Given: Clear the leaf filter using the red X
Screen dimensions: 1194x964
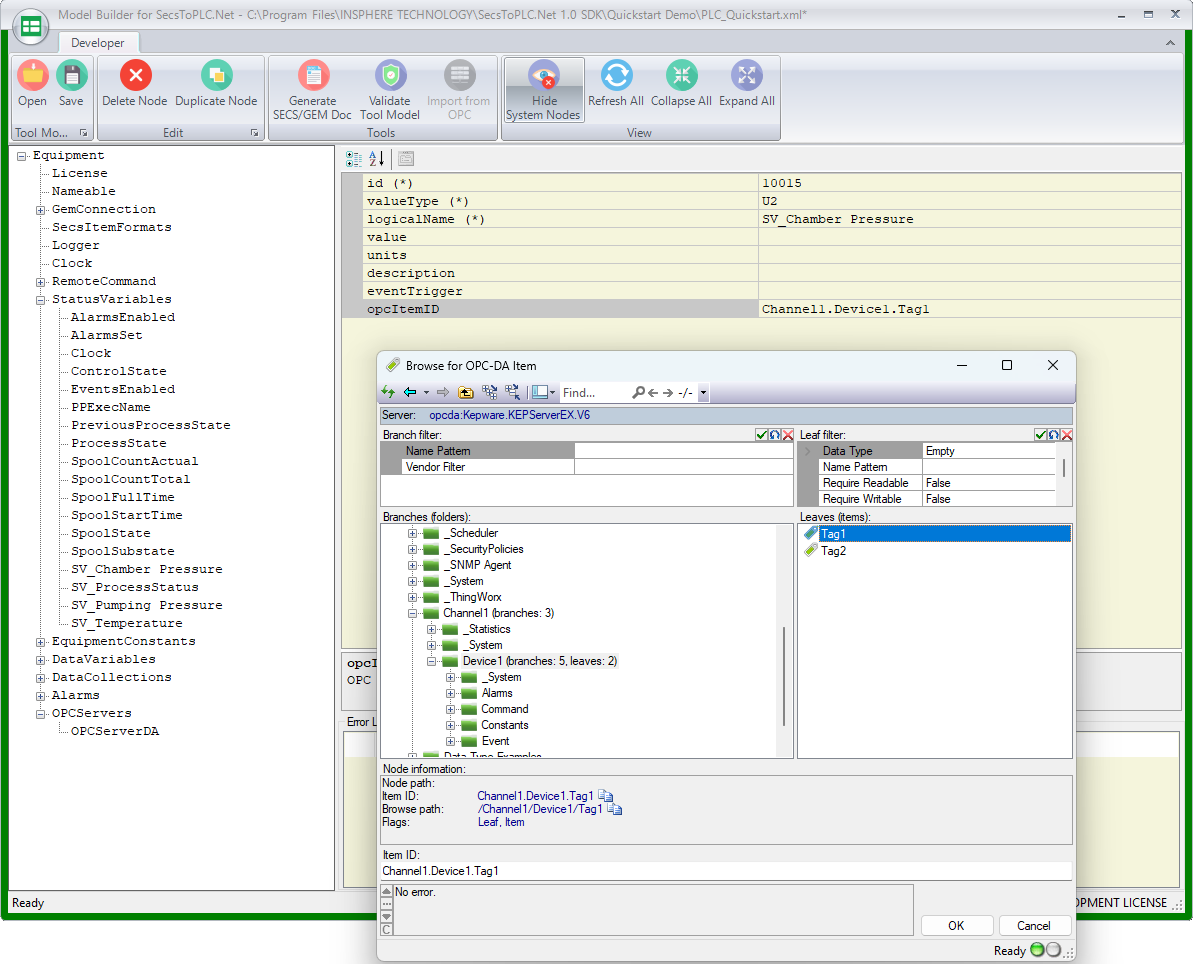Looking at the screenshot, I should [x=1067, y=435].
